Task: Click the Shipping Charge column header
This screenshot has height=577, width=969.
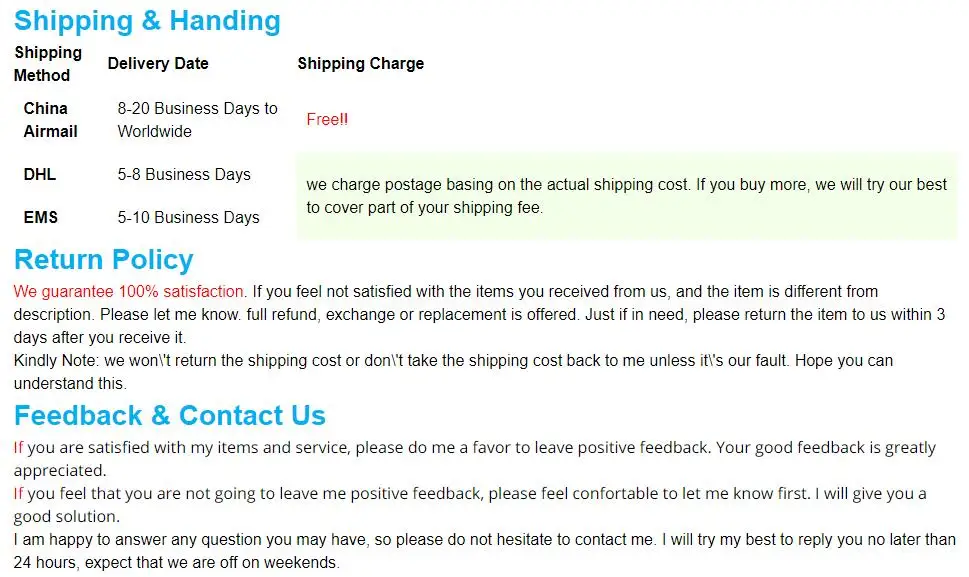Action: 360,64
